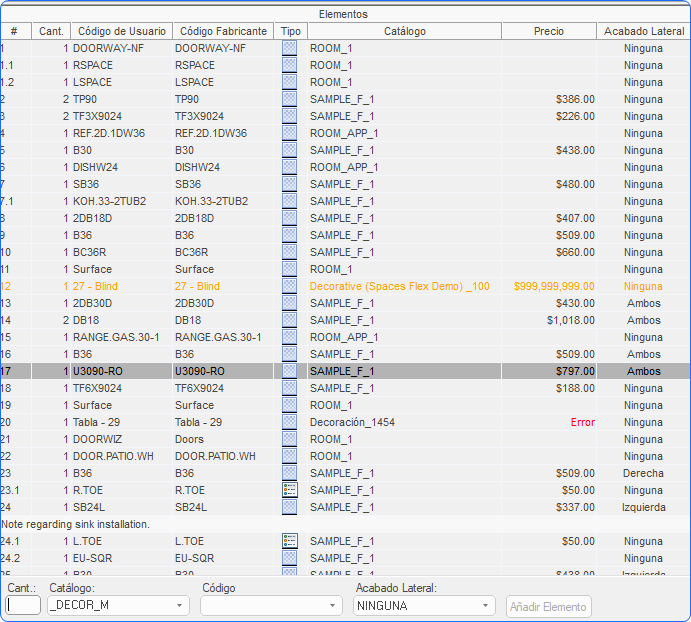Click the Añadir Elemento button
691x622 pixels.
pos(549,607)
